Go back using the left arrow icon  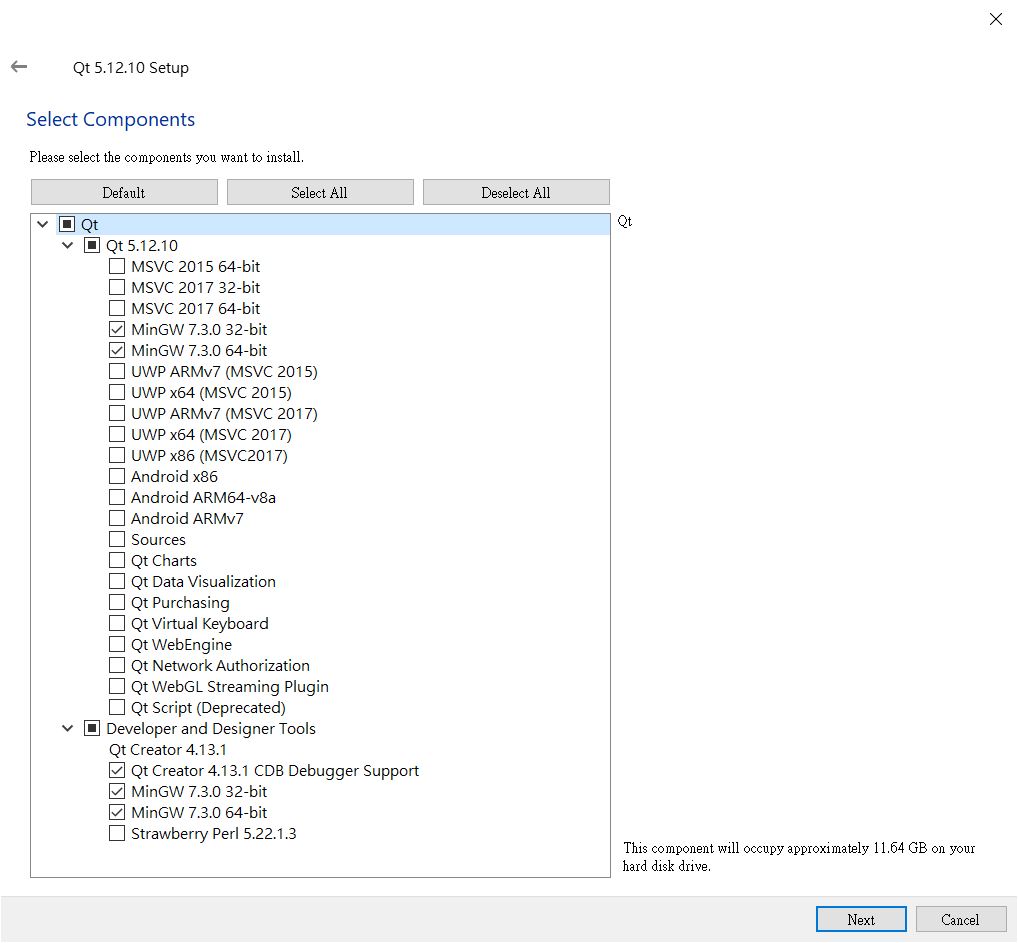19,66
